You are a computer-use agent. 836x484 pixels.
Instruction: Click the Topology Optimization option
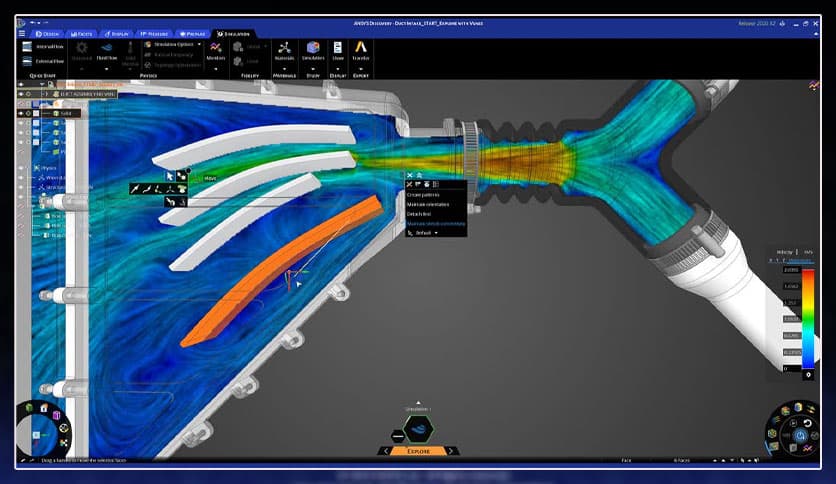(173, 65)
